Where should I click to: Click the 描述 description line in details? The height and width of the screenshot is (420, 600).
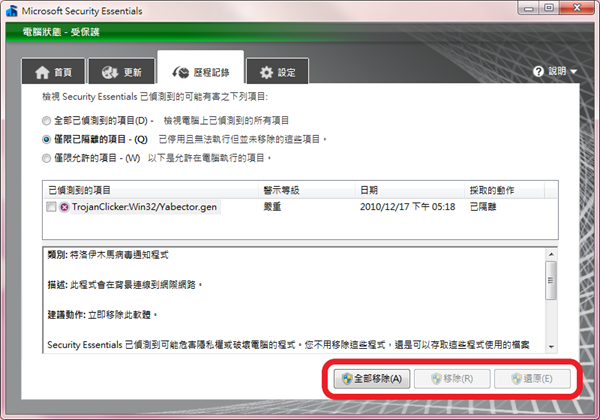(125, 285)
